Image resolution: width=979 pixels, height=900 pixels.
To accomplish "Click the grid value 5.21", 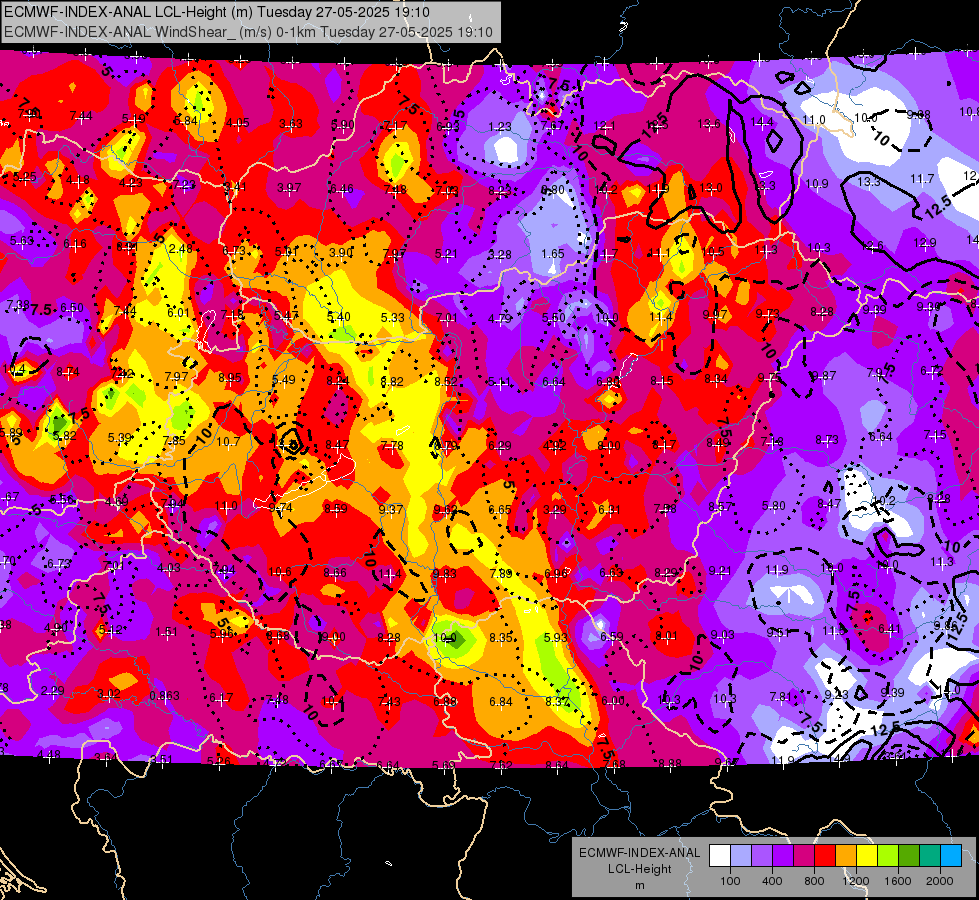I will [446, 254].
